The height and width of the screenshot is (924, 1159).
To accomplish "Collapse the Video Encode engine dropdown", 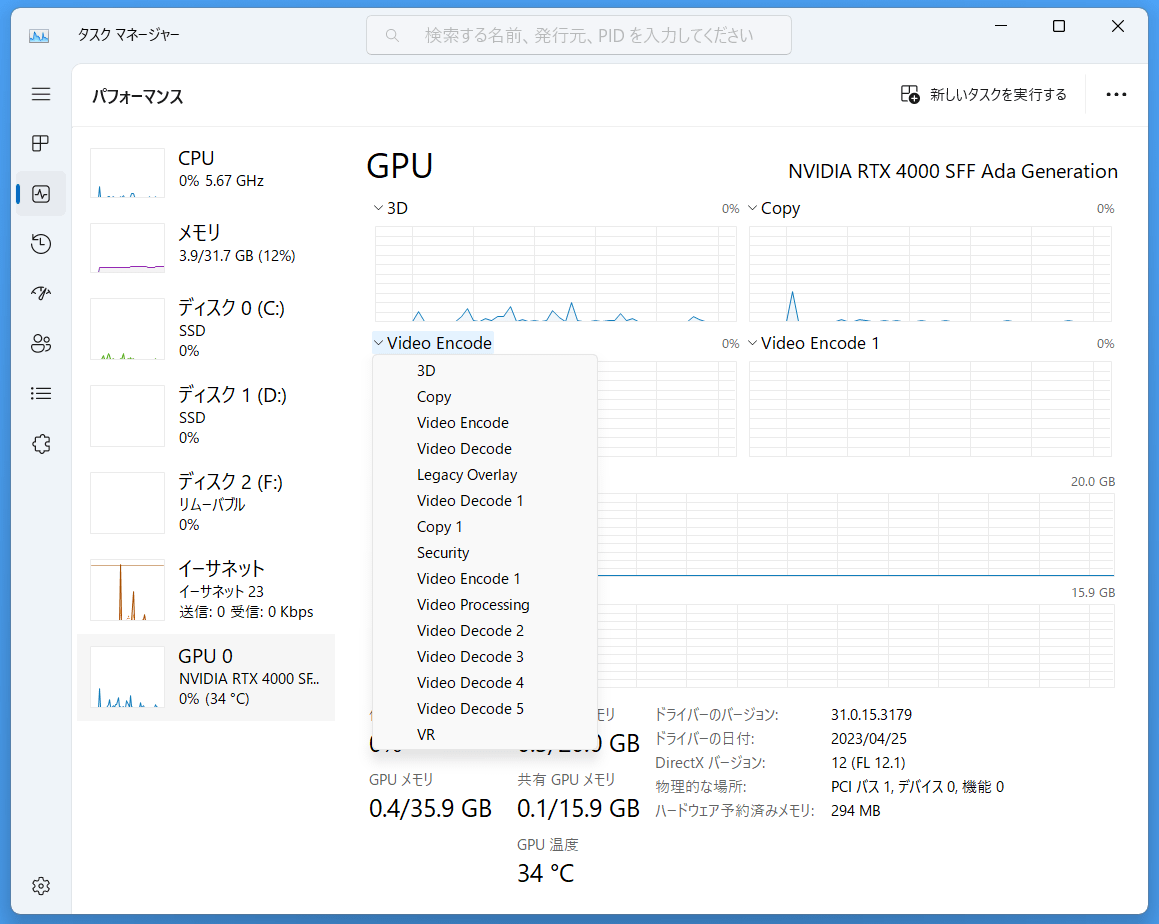I will point(433,343).
